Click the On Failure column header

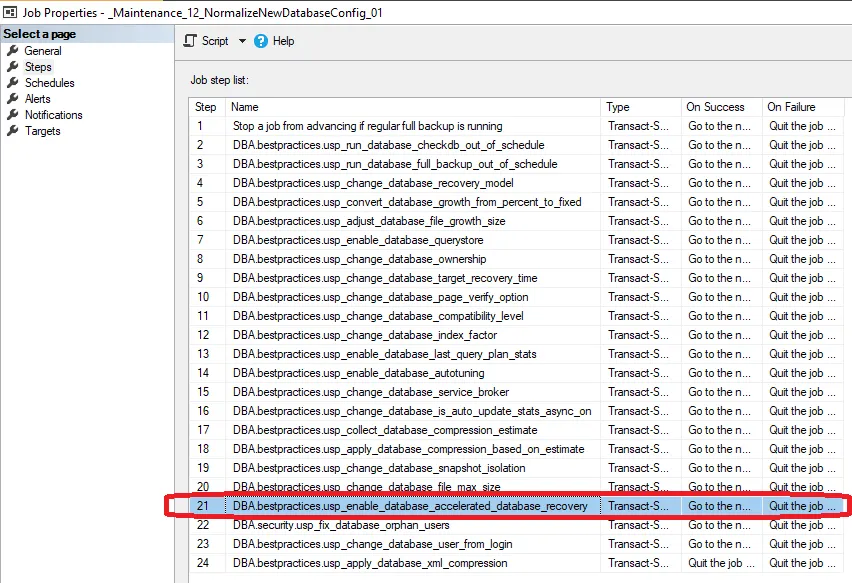(791, 107)
